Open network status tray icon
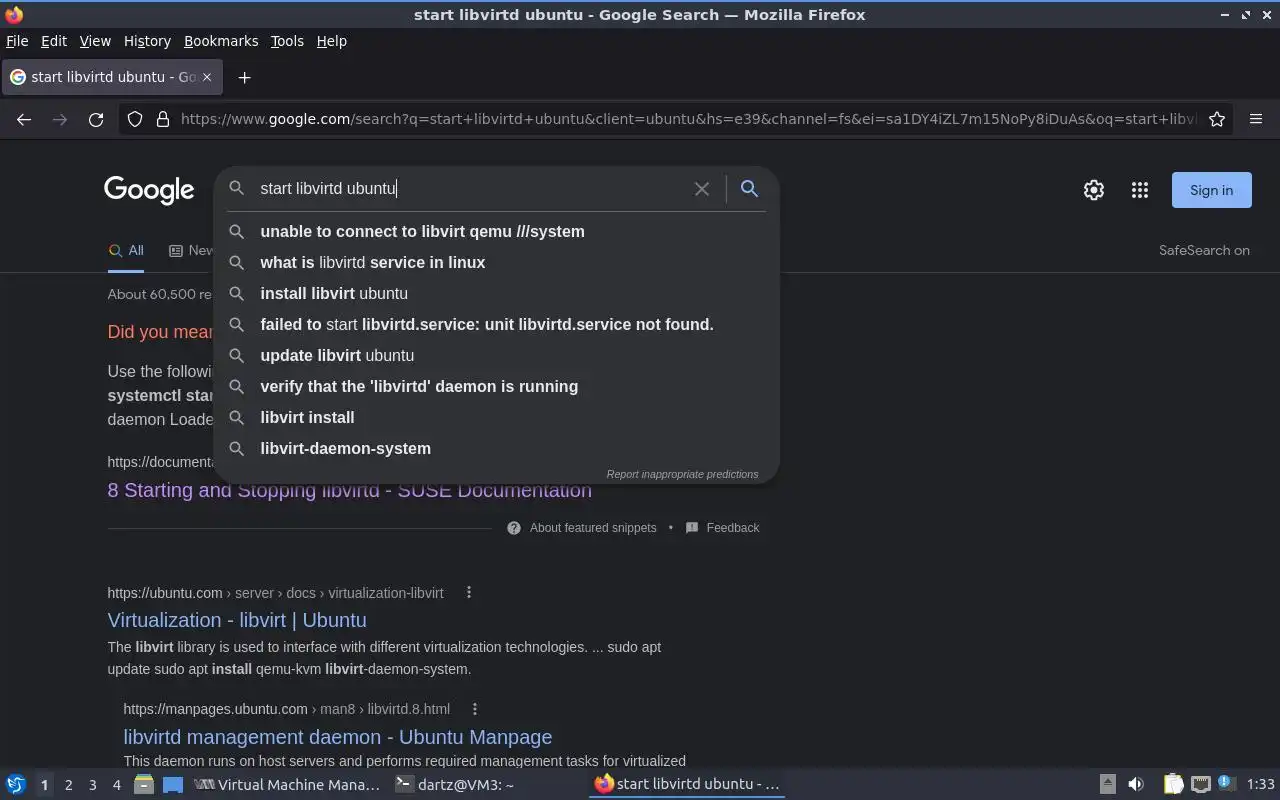The height and width of the screenshot is (800, 1280). click(1201, 784)
